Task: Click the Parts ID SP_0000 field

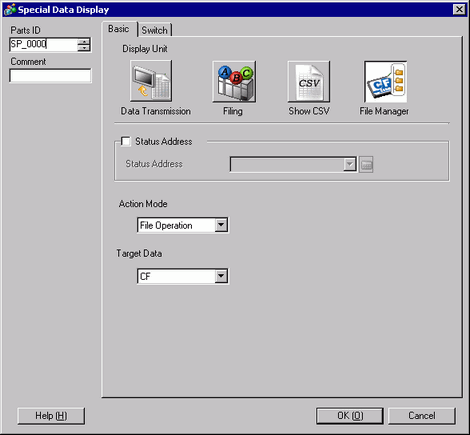Action: click(43, 44)
